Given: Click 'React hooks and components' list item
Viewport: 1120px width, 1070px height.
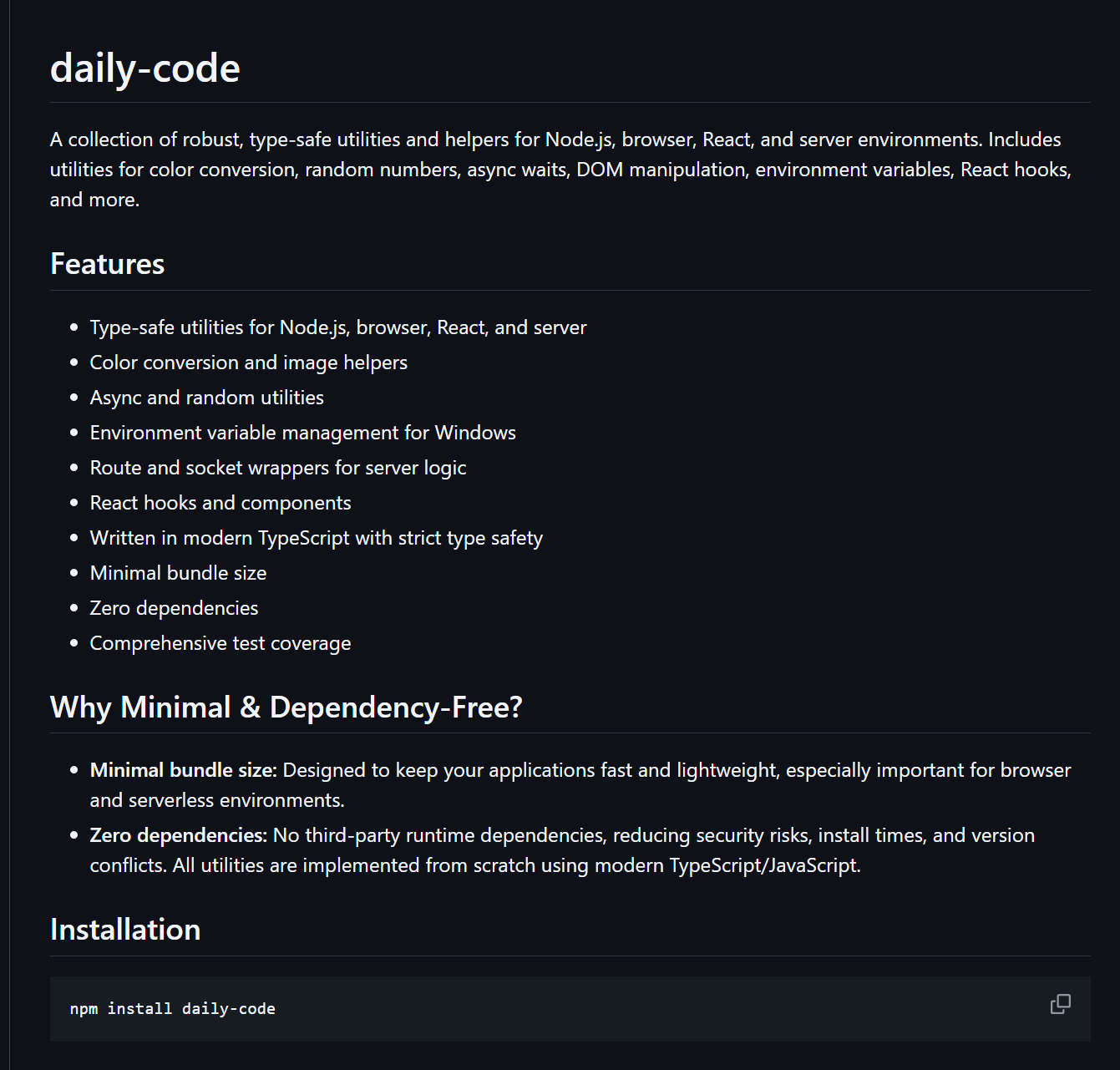Looking at the screenshot, I should (220, 503).
